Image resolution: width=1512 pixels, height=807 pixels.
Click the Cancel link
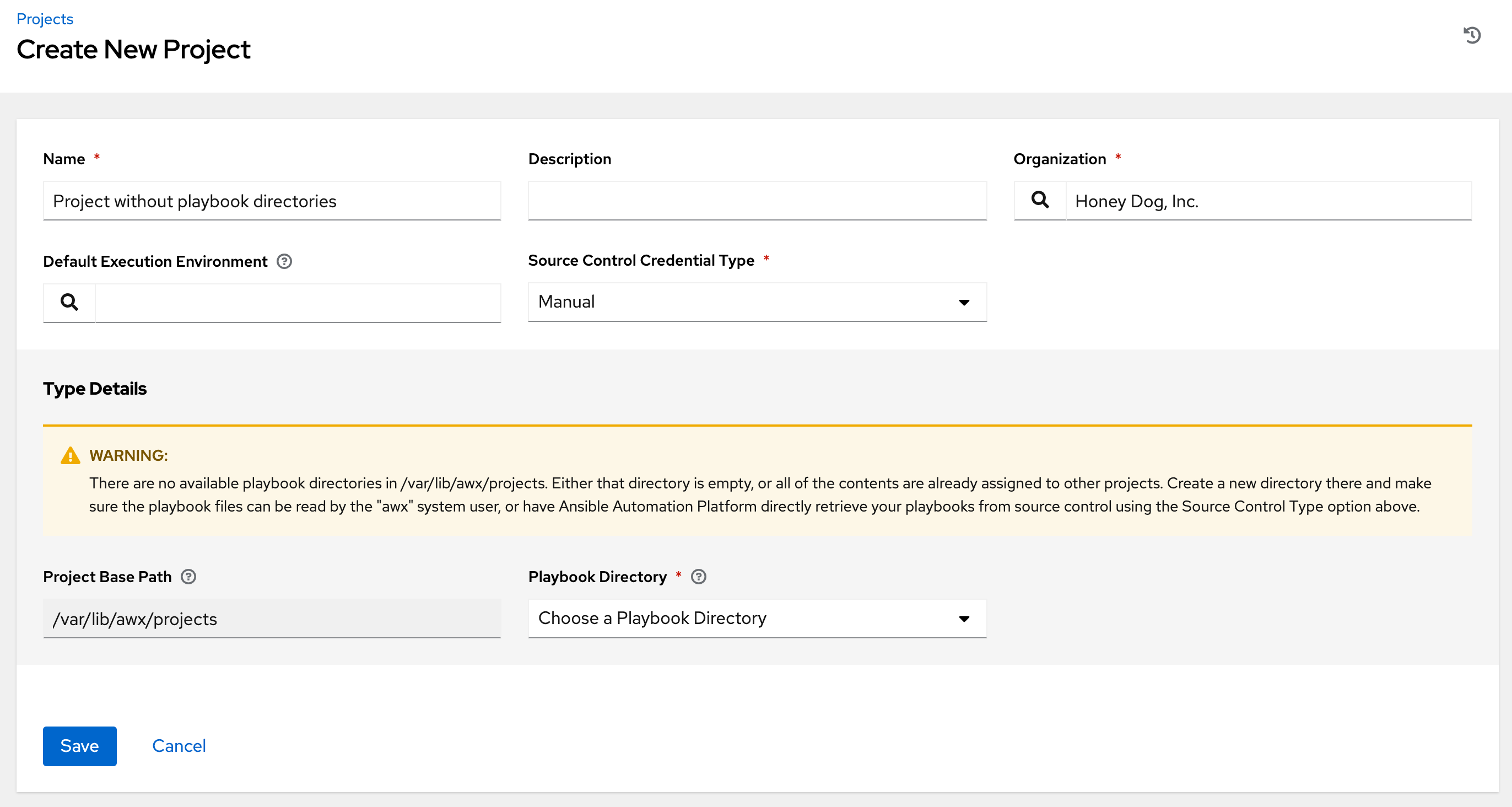(179, 746)
